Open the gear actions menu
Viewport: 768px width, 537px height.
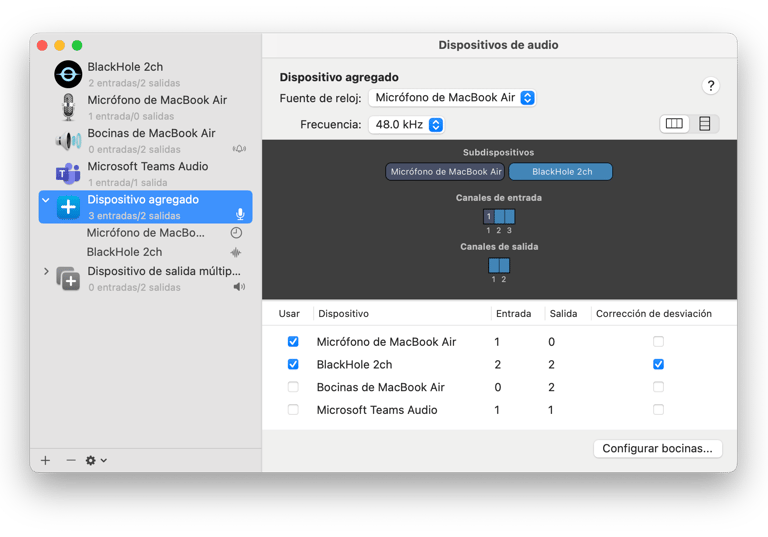coord(96,461)
